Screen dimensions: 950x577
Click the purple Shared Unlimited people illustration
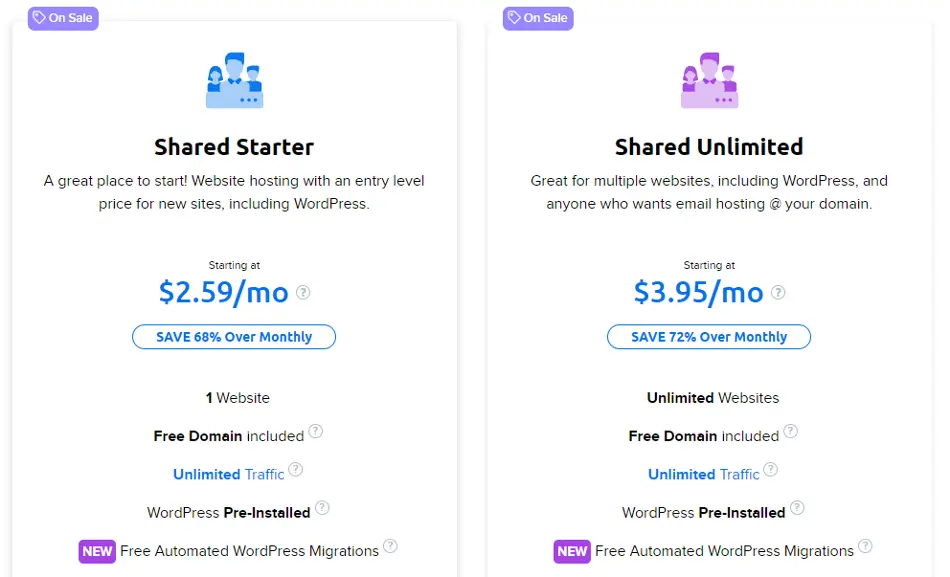tap(709, 80)
